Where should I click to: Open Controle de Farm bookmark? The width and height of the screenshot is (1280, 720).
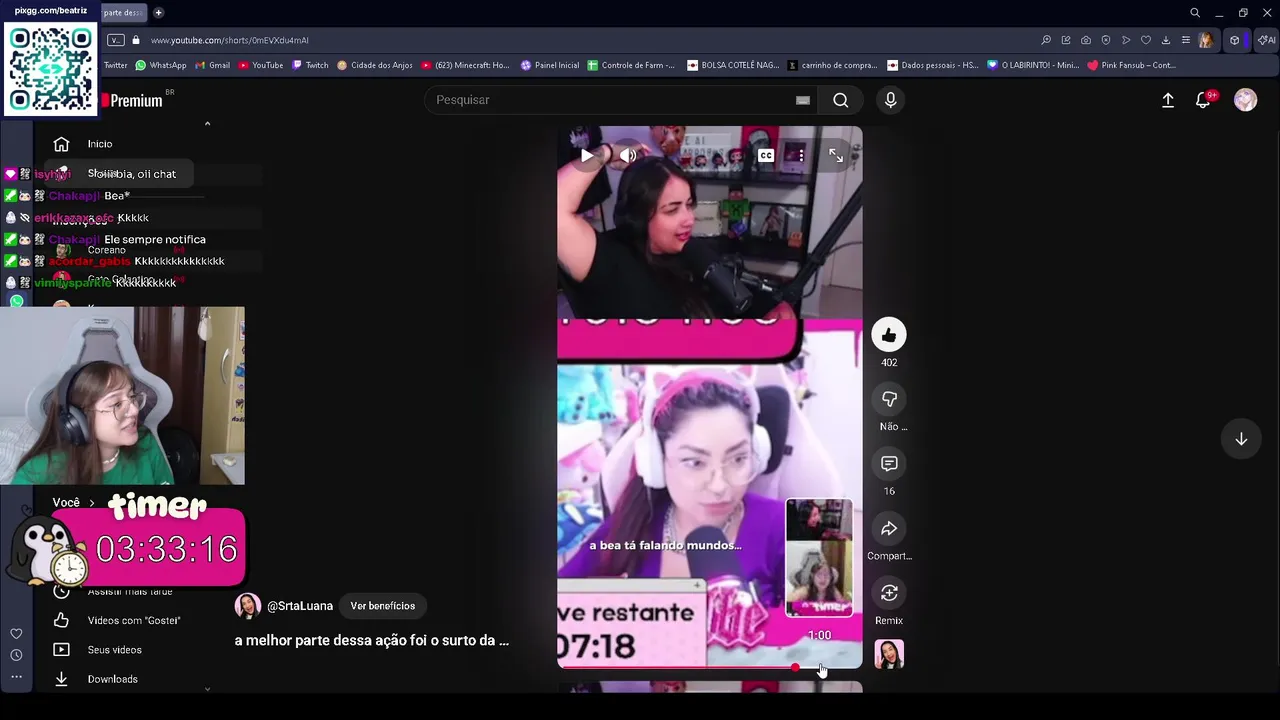631,65
